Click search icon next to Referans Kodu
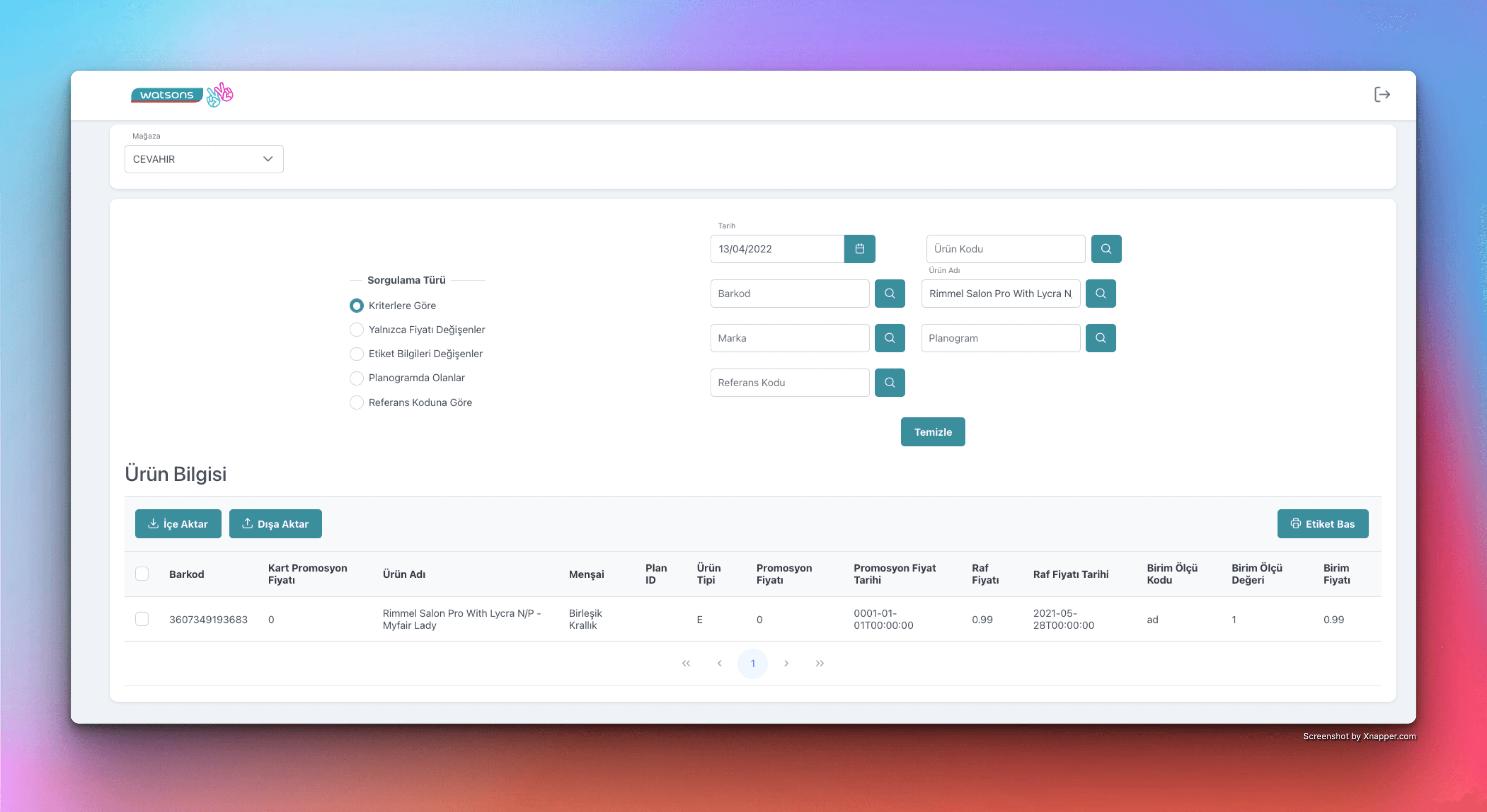This screenshot has height=812, width=1487. point(889,382)
